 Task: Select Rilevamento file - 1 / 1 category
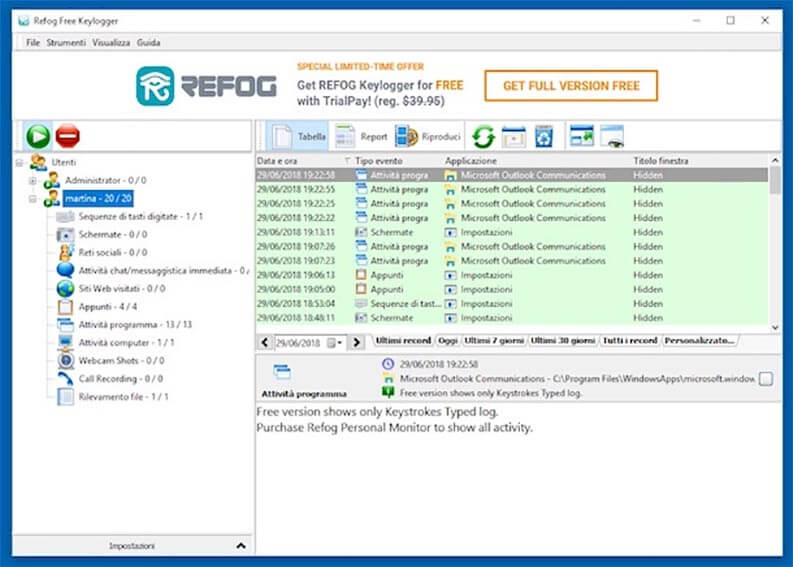coord(123,397)
